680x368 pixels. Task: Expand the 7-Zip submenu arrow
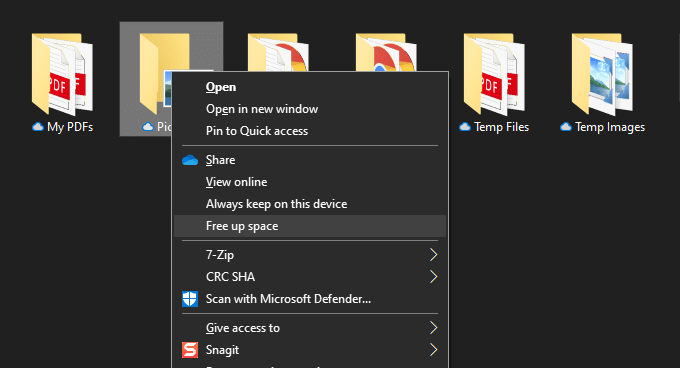coord(433,255)
